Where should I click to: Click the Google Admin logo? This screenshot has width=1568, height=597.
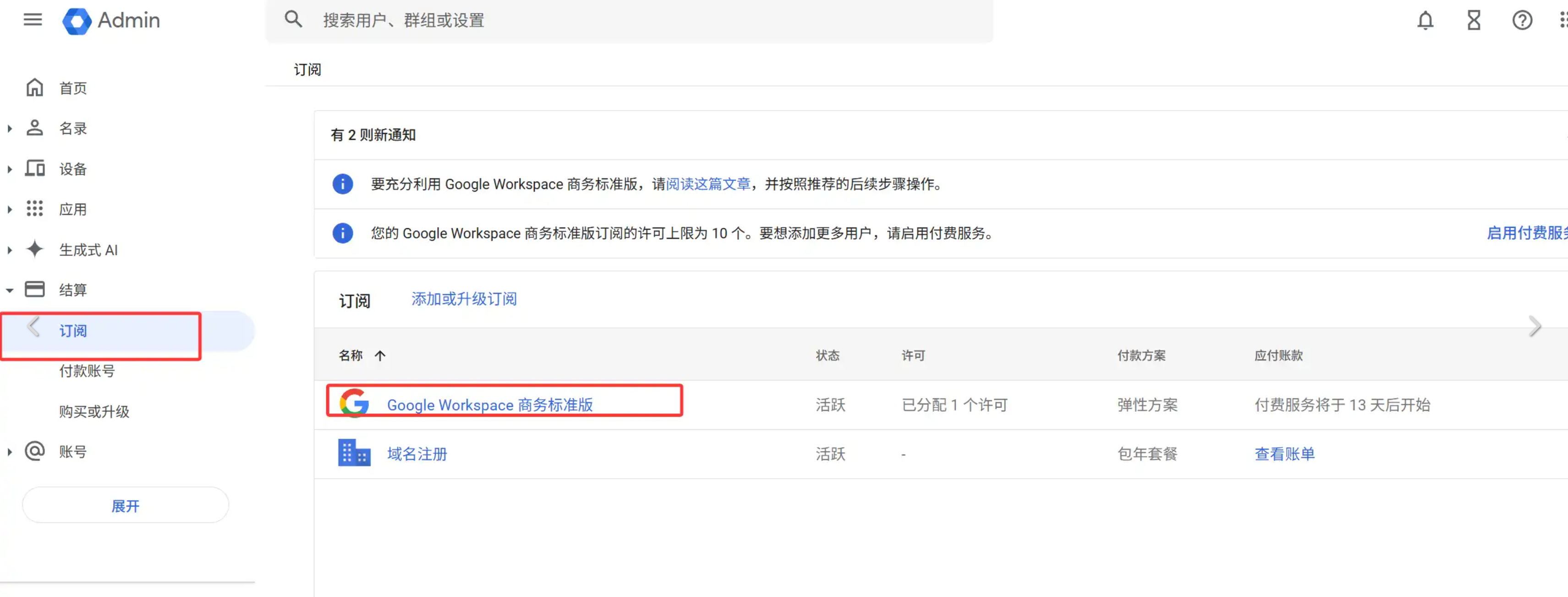(x=111, y=21)
